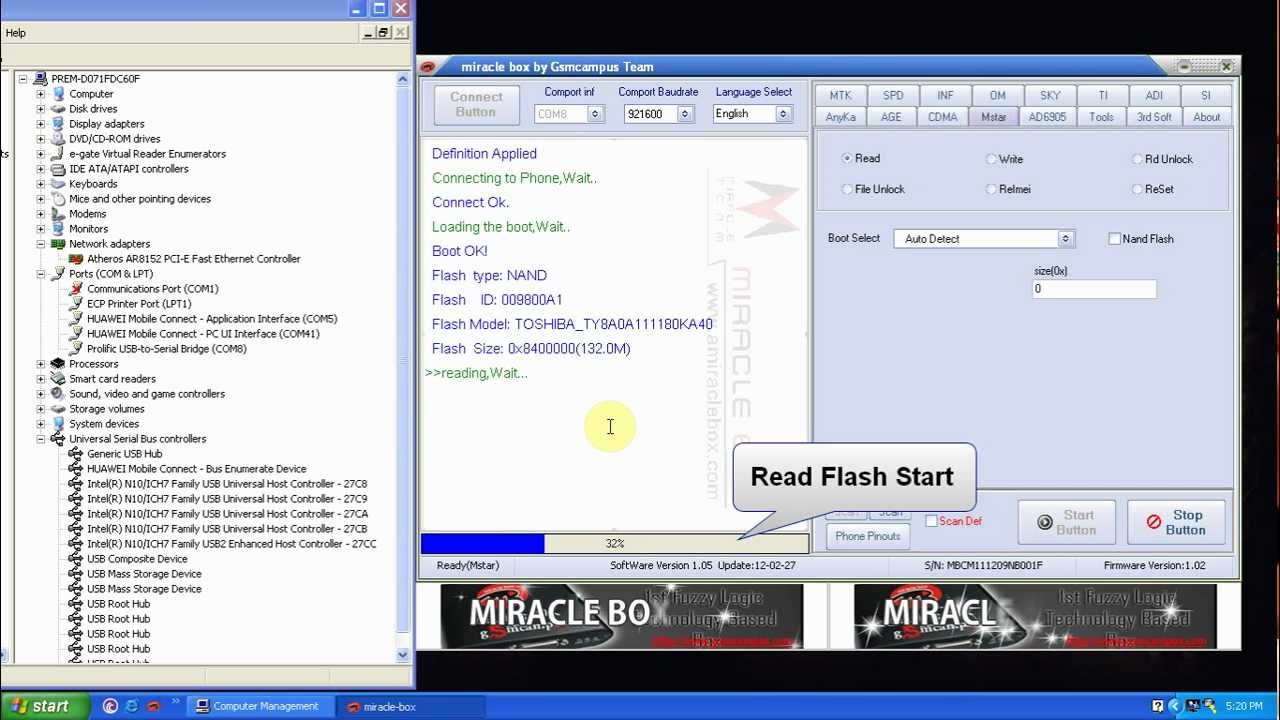
Task: Click the Phone Pinouts button
Action: coord(868,536)
